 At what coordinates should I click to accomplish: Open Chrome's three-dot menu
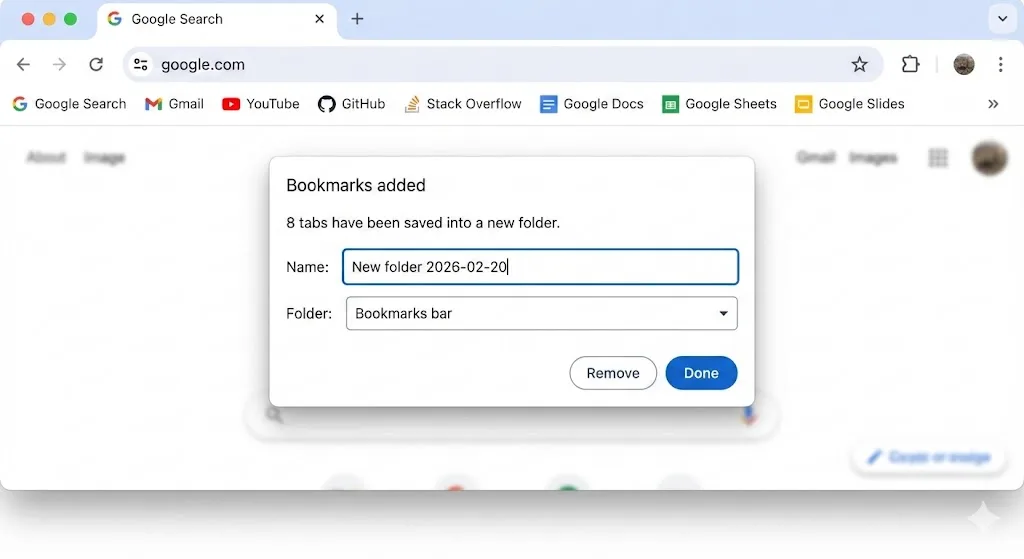(x=1000, y=64)
